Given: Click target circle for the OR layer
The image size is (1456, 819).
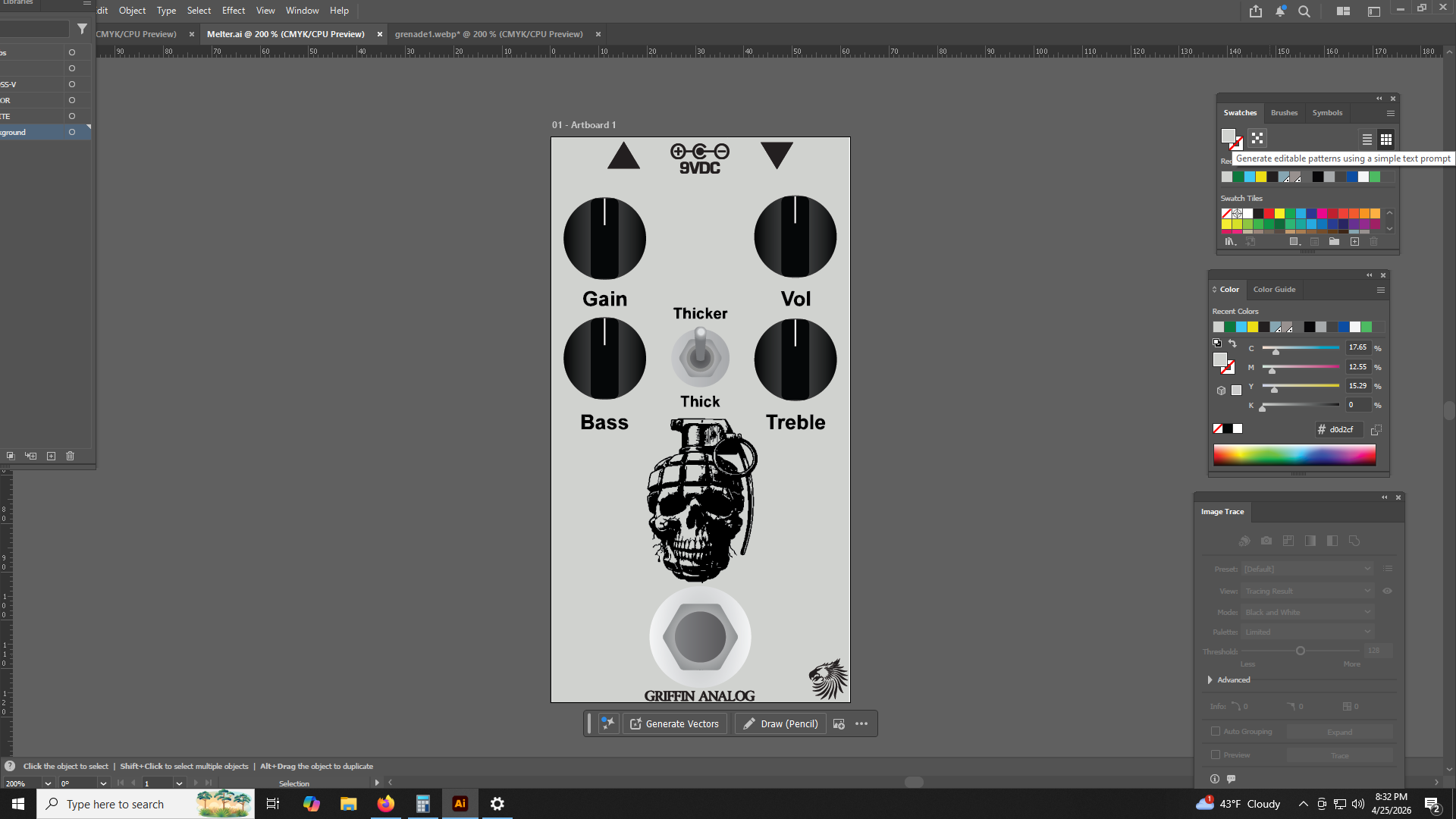Looking at the screenshot, I should [72, 100].
